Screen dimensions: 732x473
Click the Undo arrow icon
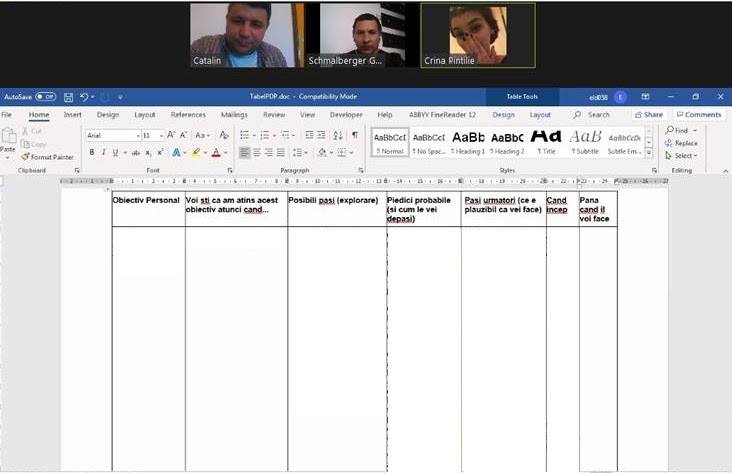click(84, 97)
